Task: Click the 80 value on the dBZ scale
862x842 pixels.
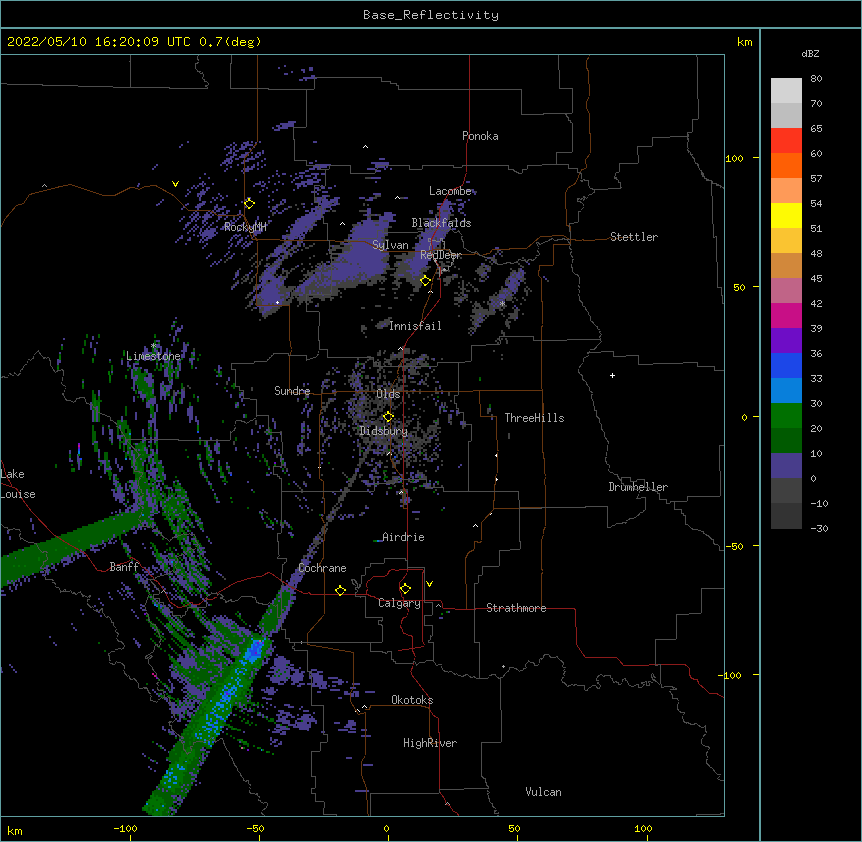Action: (816, 79)
